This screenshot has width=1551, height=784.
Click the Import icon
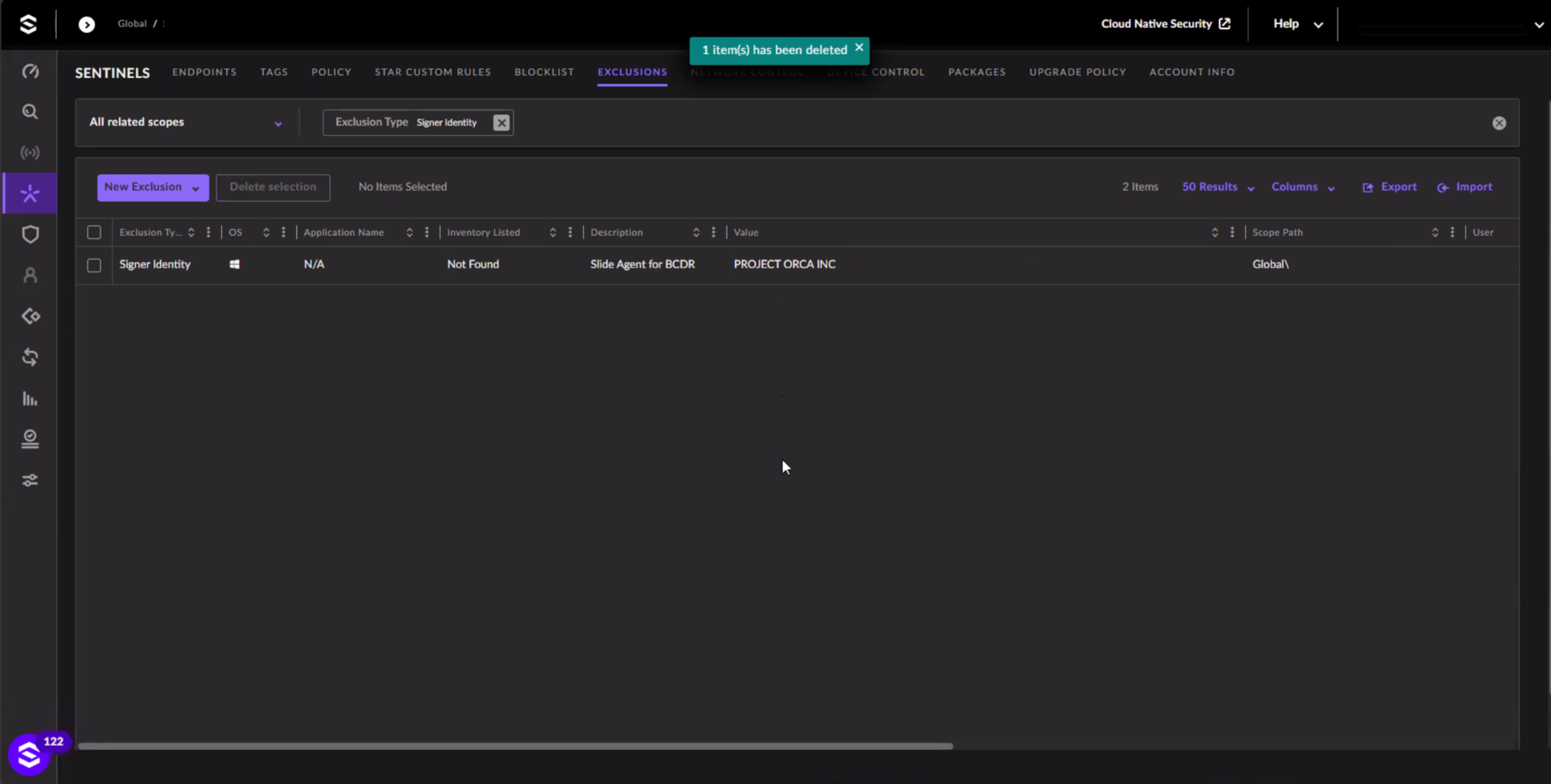(1443, 187)
